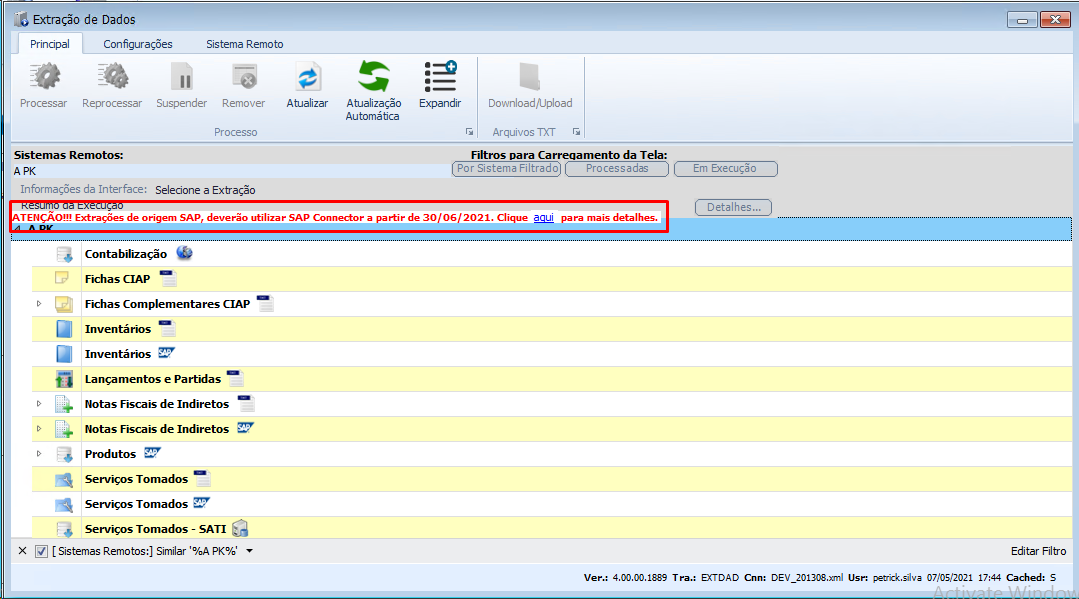This screenshot has width=1079, height=599.
Task: Click the Expandir list icon
Action: click(440, 76)
